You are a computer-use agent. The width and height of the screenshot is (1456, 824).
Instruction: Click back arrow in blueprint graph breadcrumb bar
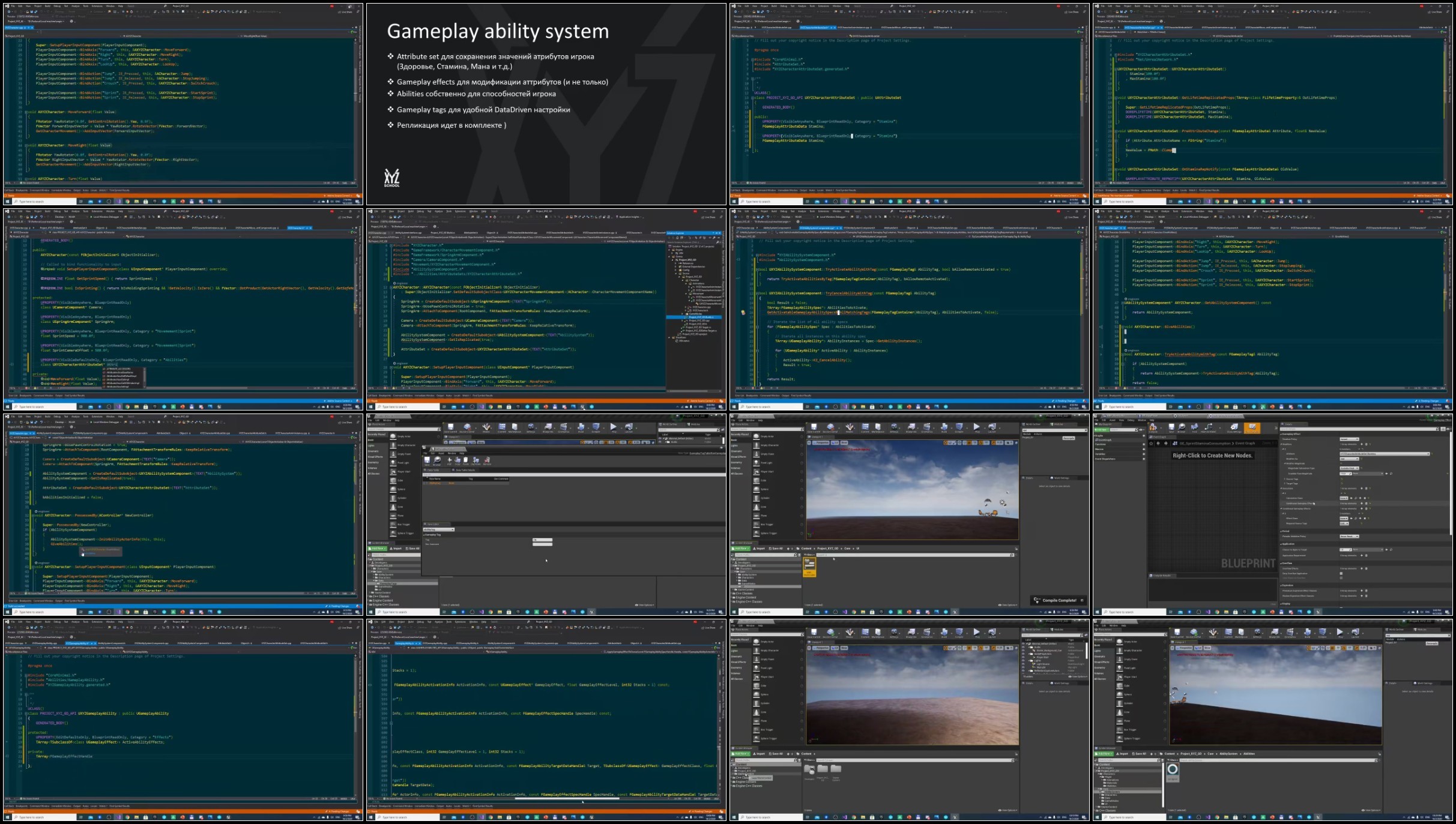(x=1158, y=444)
